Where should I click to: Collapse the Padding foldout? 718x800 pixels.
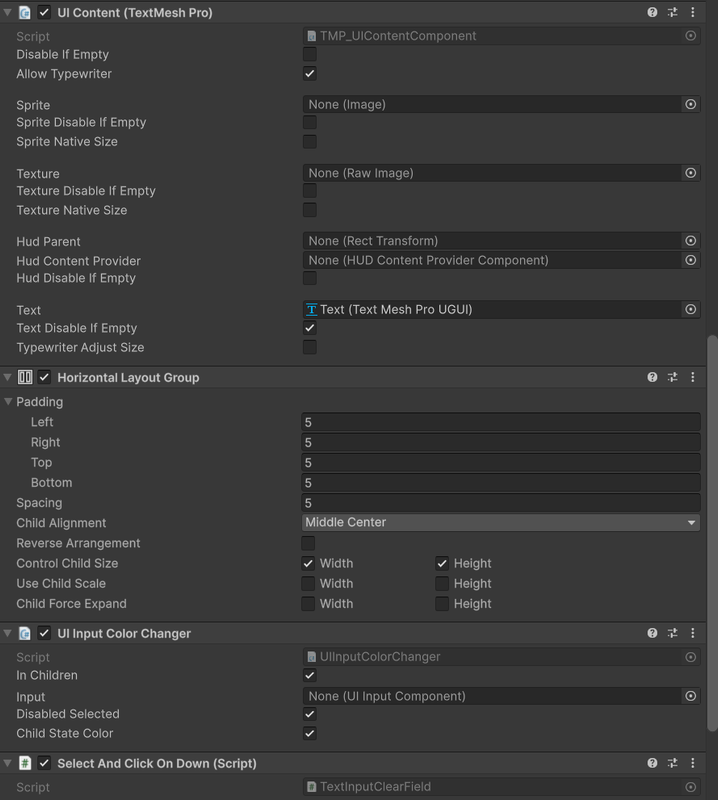pos(8,402)
